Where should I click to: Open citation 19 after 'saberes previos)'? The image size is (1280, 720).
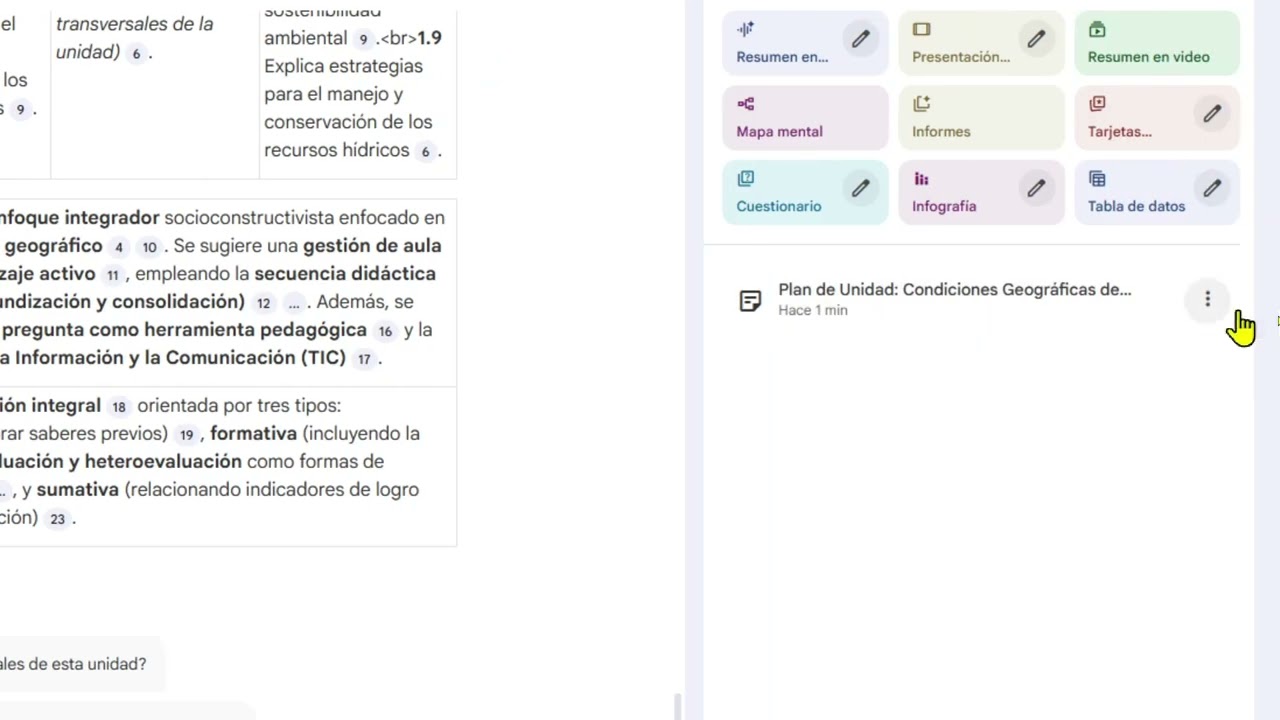coord(186,435)
